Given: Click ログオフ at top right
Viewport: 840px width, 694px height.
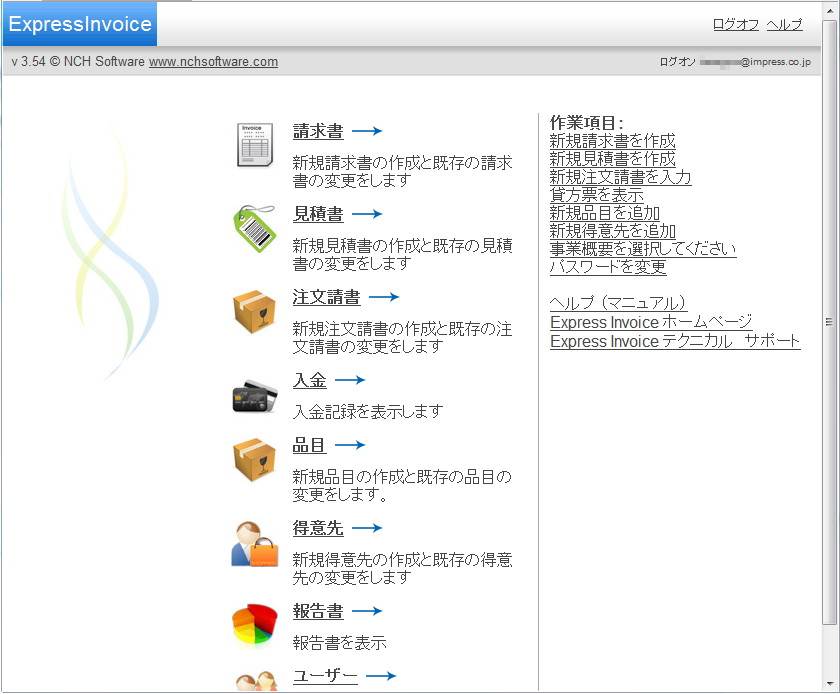Looking at the screenshot, I should tap(734, 25).
